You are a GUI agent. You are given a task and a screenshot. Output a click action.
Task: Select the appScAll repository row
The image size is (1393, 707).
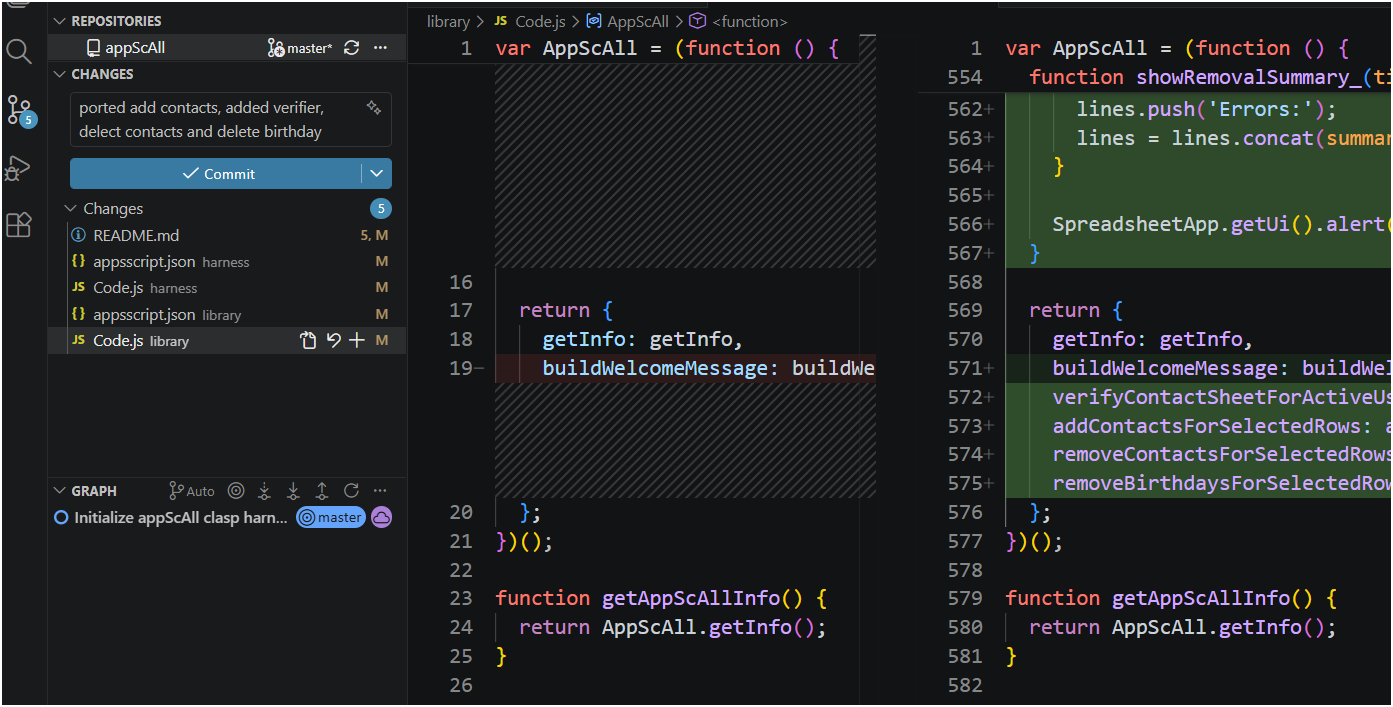click(227, 48)
